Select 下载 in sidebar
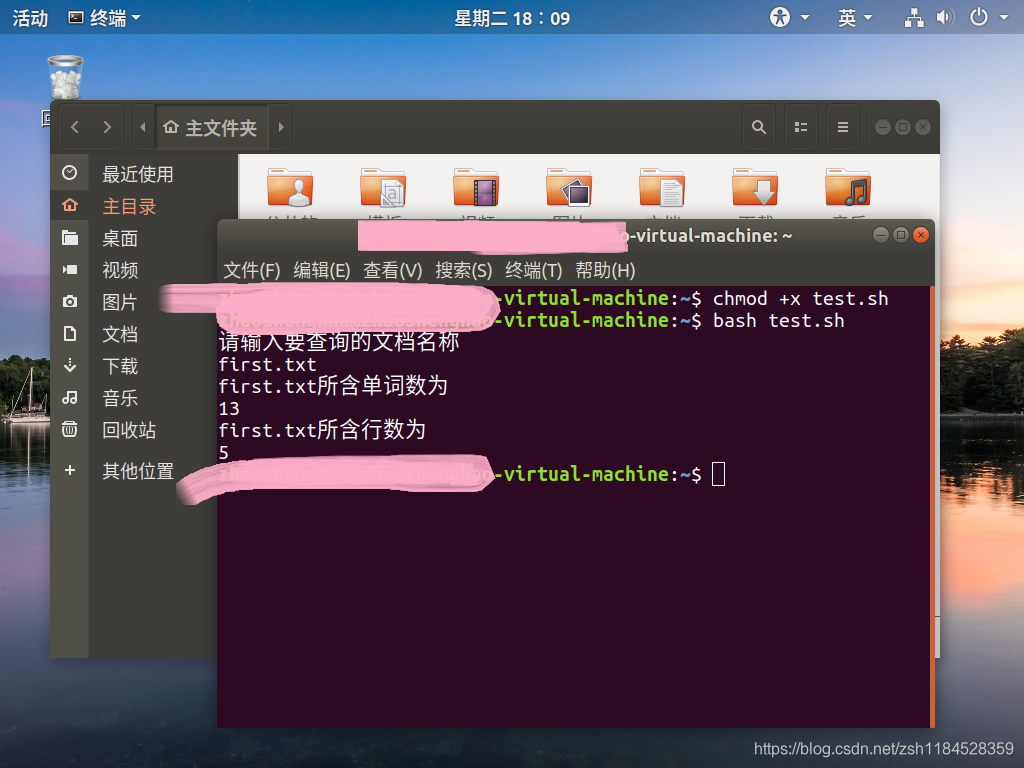This screenshot has width=1024, height=768. (x=120, y=366)
